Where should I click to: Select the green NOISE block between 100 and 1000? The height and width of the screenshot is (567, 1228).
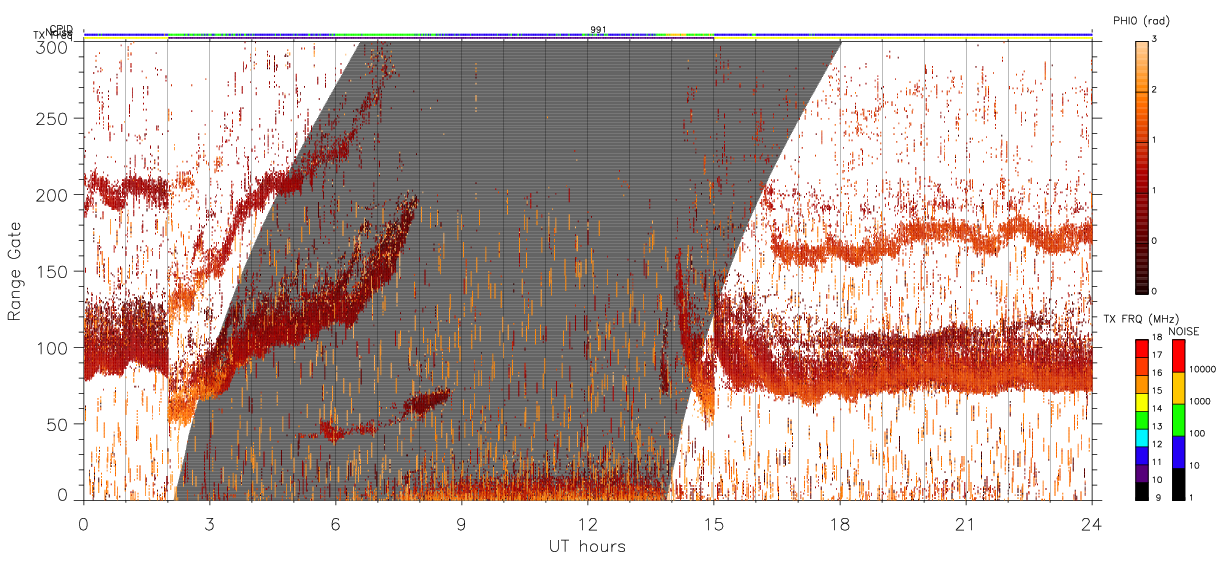pos(1177,420)
